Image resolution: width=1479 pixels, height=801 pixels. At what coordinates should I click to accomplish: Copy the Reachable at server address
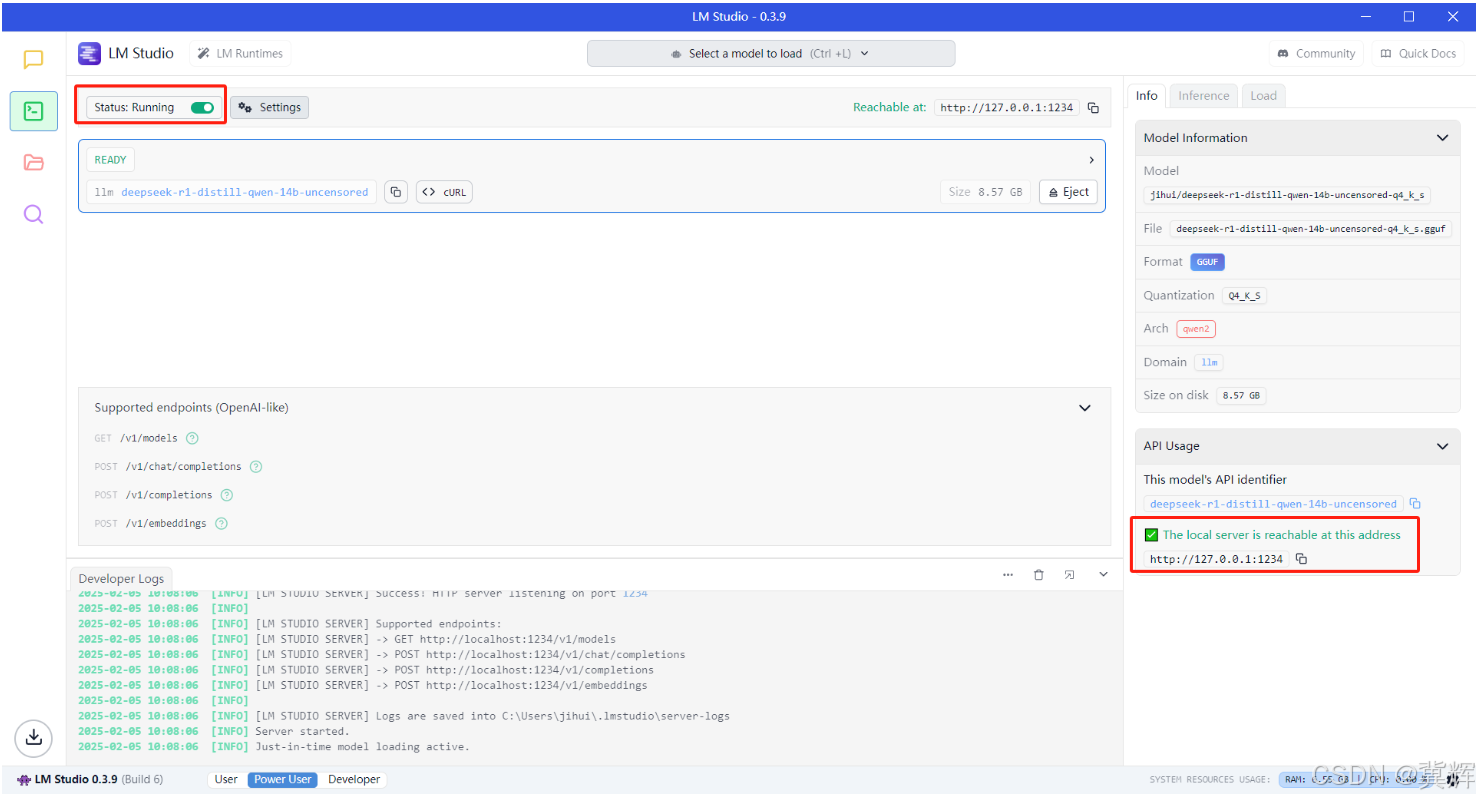(1093, 108)
